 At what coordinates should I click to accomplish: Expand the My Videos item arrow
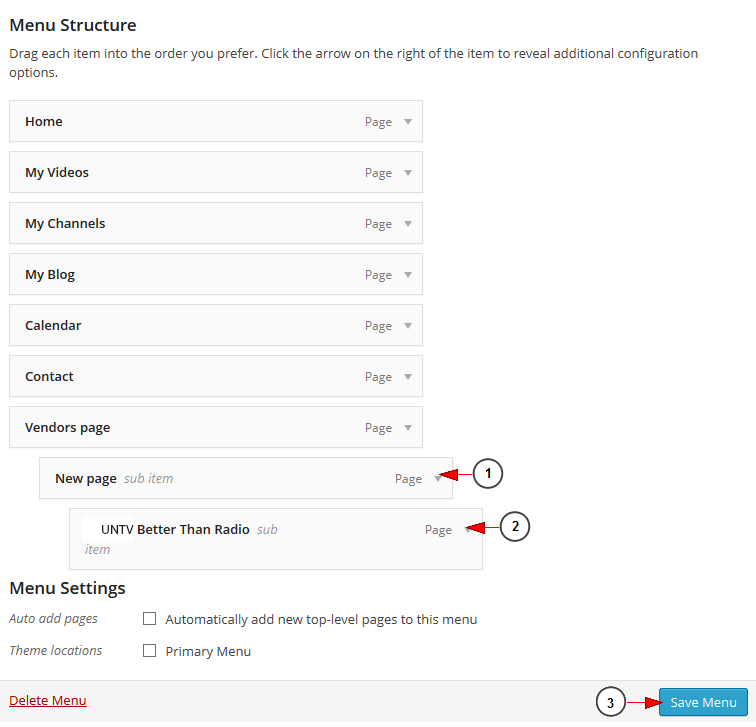click(x=408, y=173)
